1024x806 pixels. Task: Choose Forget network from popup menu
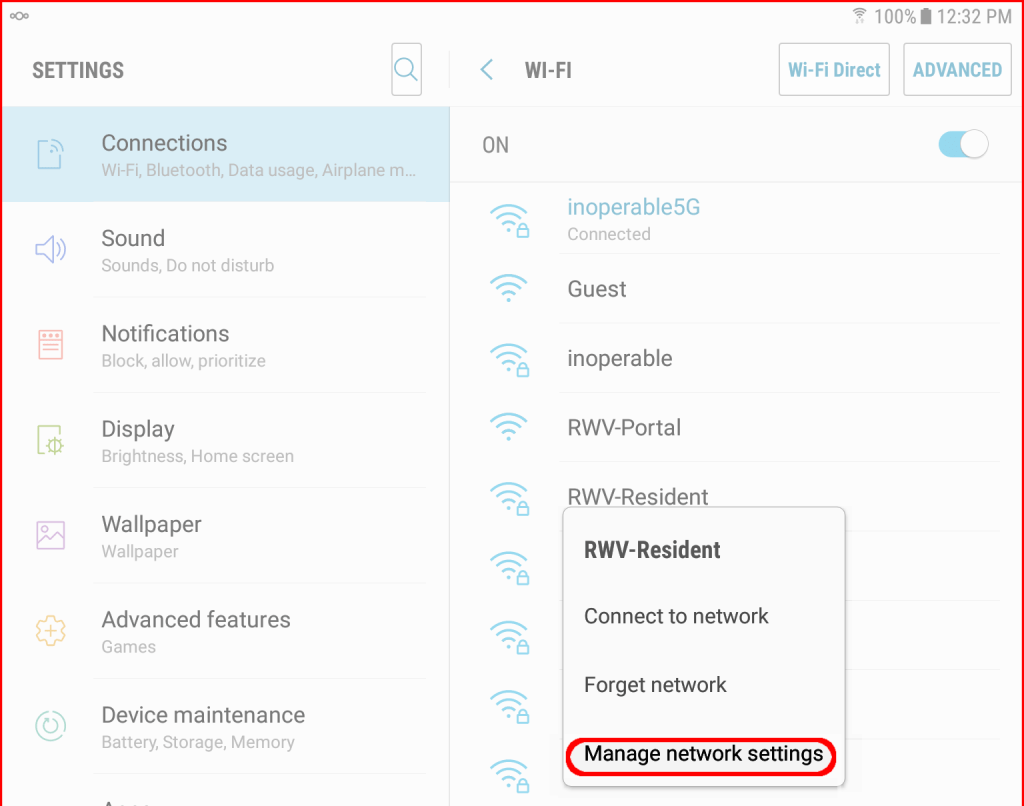pyautogui.click(x=655, y=685)
